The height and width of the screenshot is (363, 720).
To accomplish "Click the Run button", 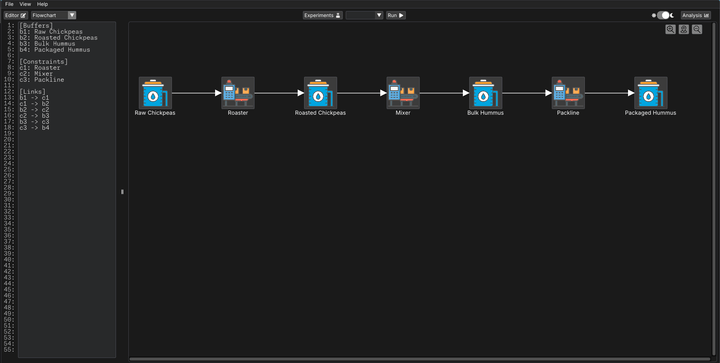I will point(395,15).
